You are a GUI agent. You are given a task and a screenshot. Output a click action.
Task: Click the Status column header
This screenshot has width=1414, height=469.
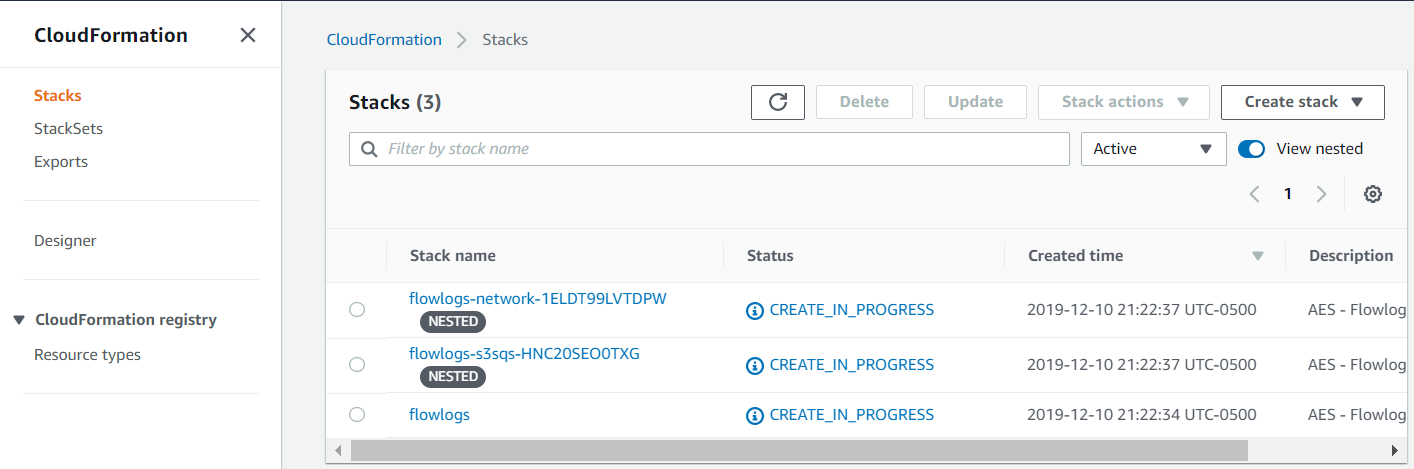pyautogui.click(x=770, y=256)
